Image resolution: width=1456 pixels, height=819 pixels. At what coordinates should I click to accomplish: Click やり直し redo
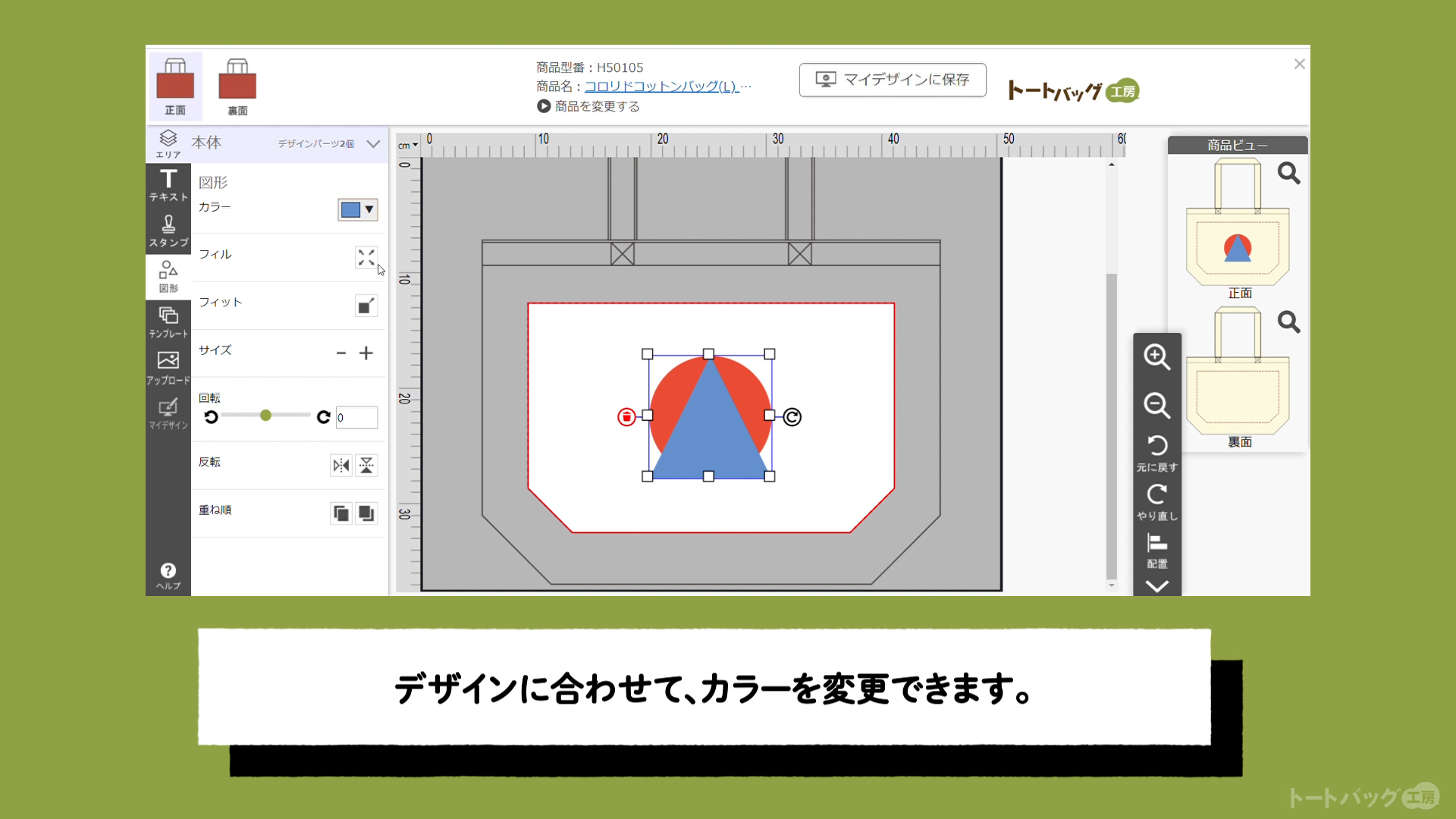[x=1157, y=502]
